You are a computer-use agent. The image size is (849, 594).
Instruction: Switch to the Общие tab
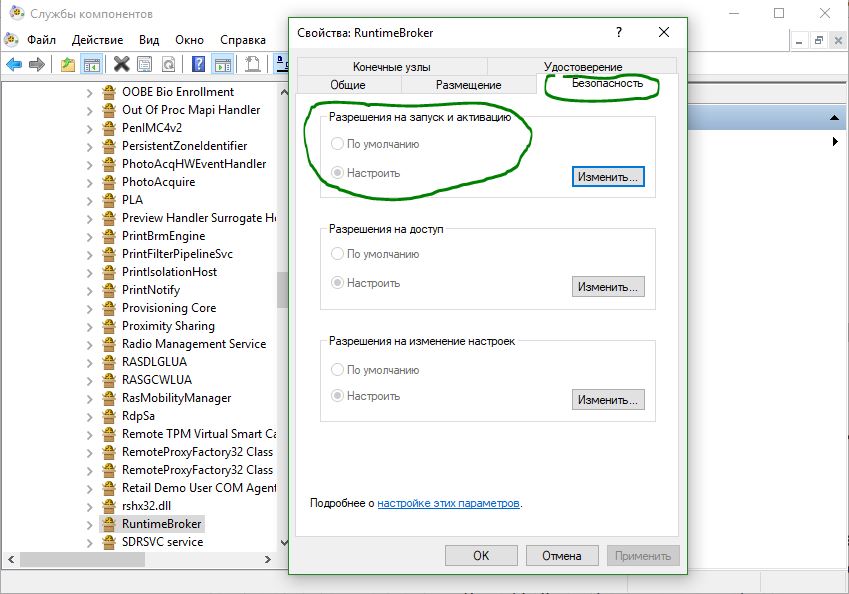coord(348,84)
